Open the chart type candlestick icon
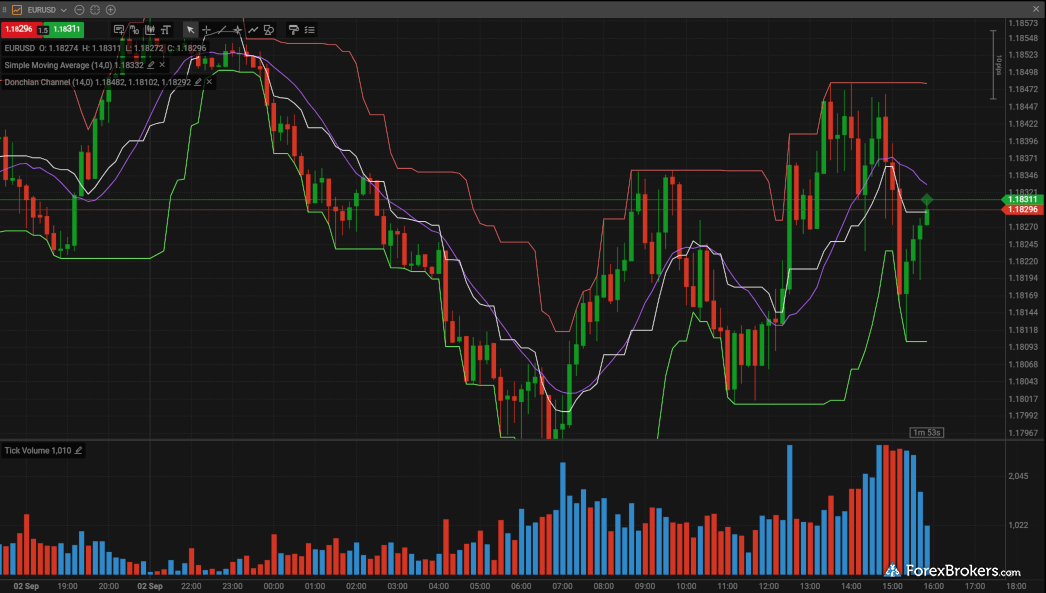1046x593 pixels. (150, 30)
